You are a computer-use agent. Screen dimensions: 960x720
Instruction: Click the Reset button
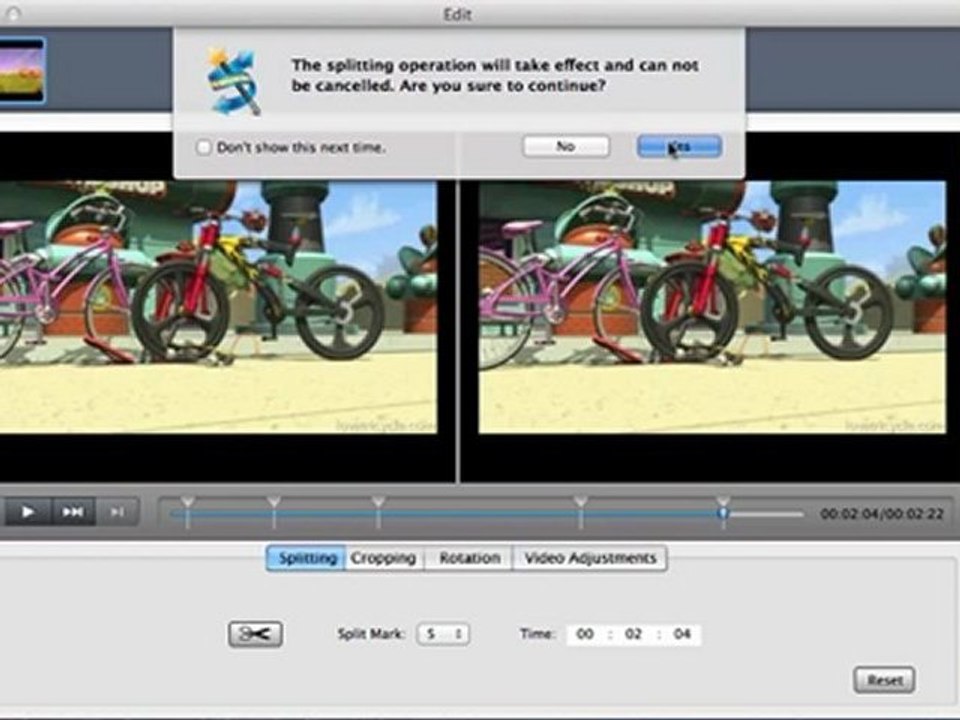(x=884, y=680)
